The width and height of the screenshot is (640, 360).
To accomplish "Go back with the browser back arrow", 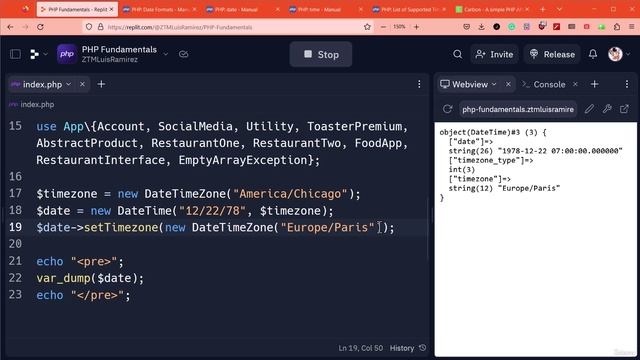I will point(10,27).
